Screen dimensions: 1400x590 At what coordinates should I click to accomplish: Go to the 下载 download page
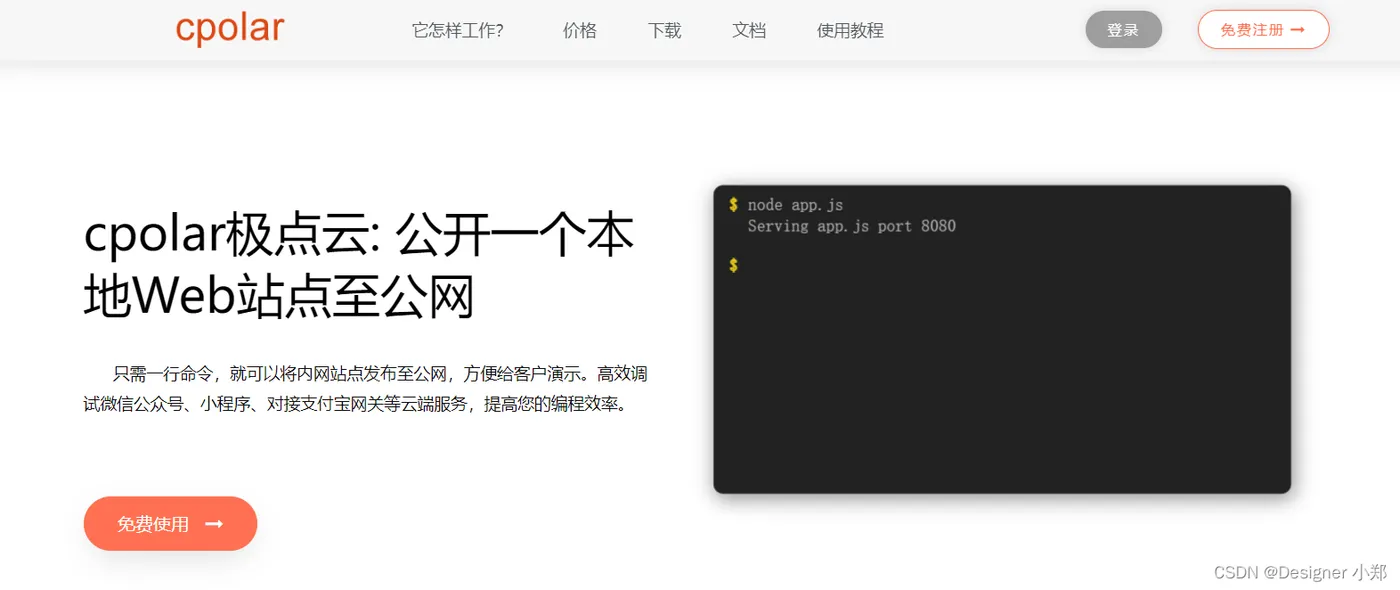click(x=665, y=31)
